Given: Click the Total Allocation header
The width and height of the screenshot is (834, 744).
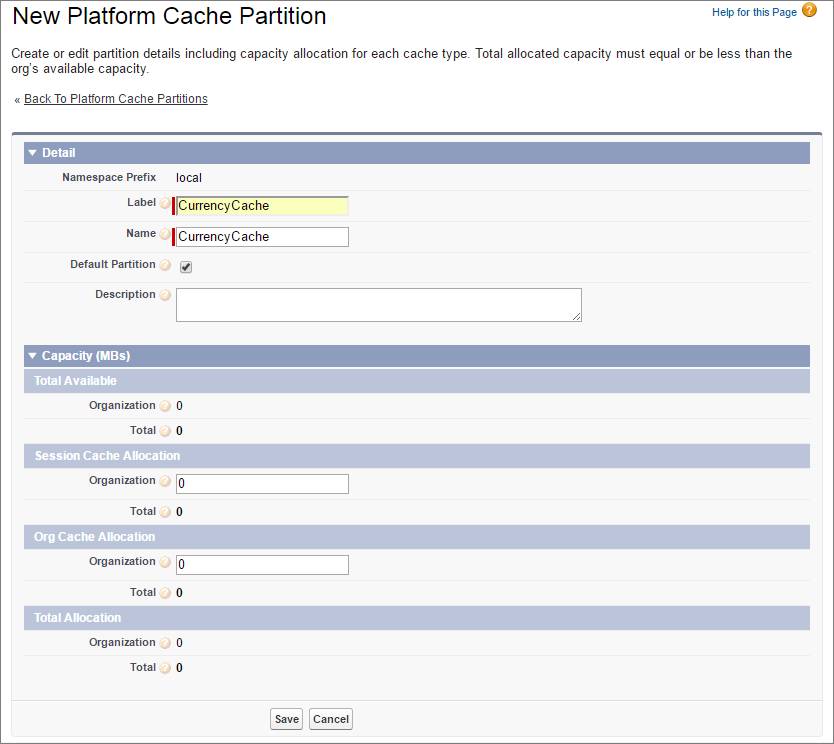Looking at the screenshot, I should click(x=417, y=618).
